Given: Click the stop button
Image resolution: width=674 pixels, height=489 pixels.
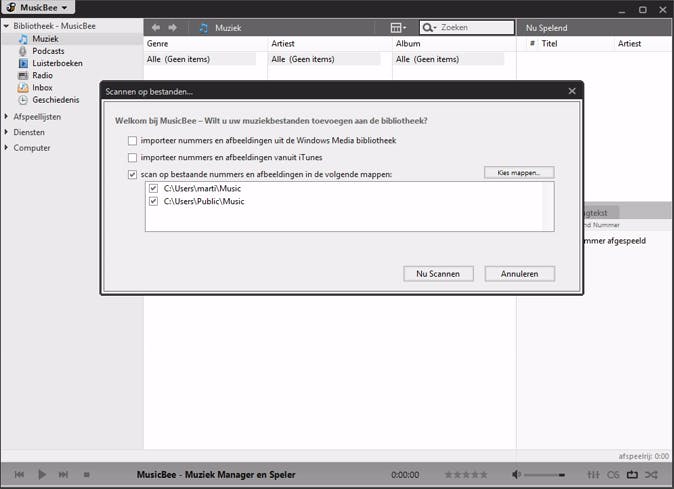Looking at the screenshot, I should [86, 474].
